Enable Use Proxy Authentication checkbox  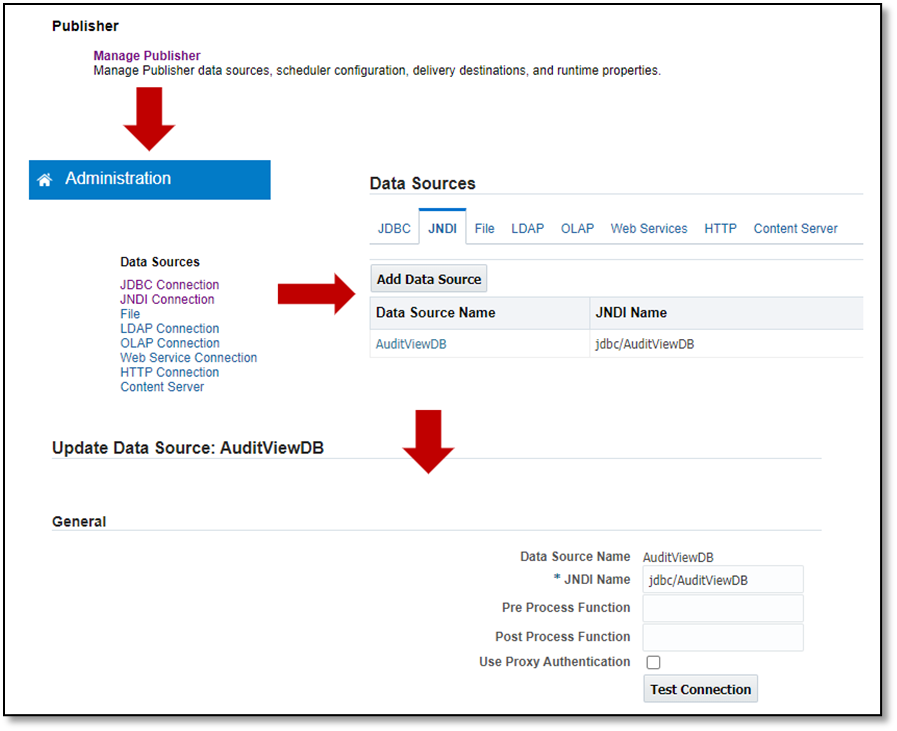pyautogui.click(x=654, y=662)
